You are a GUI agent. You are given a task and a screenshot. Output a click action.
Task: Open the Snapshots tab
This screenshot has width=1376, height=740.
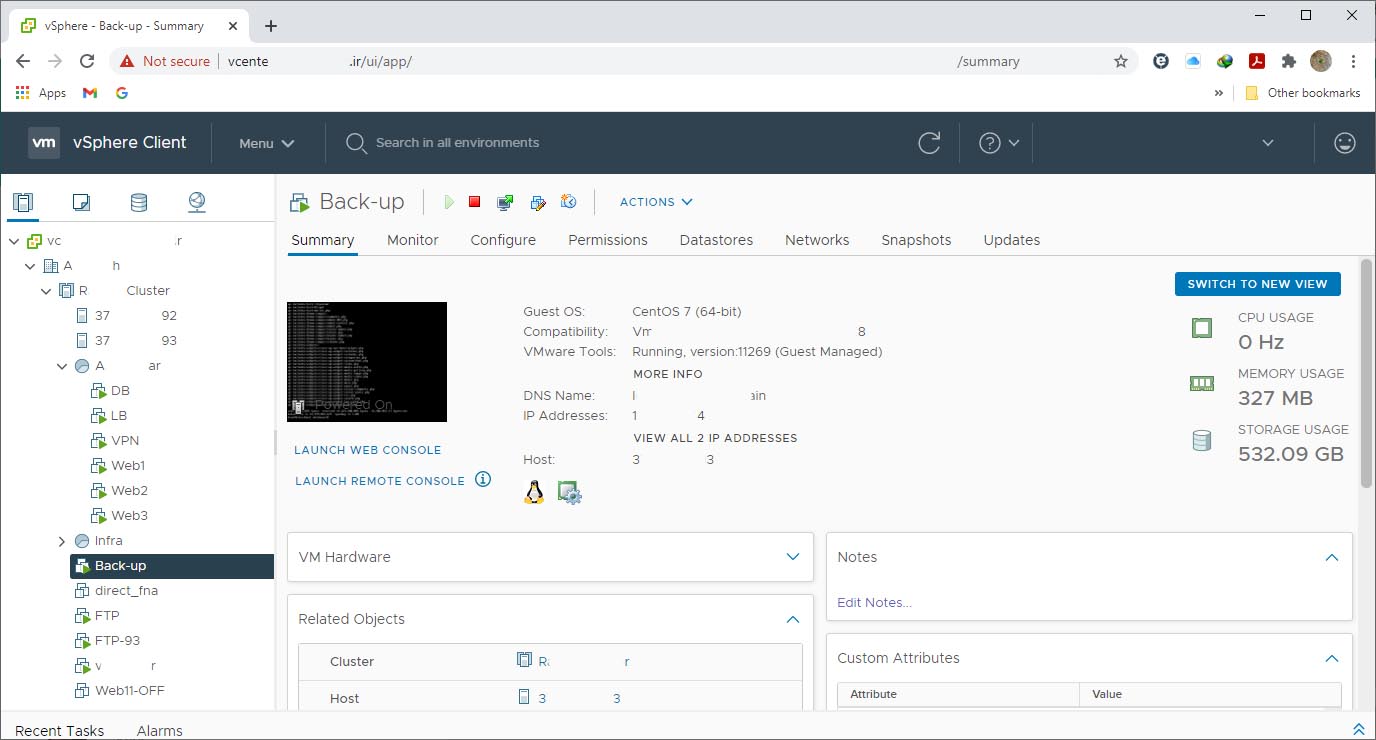(x=916, y=240)
